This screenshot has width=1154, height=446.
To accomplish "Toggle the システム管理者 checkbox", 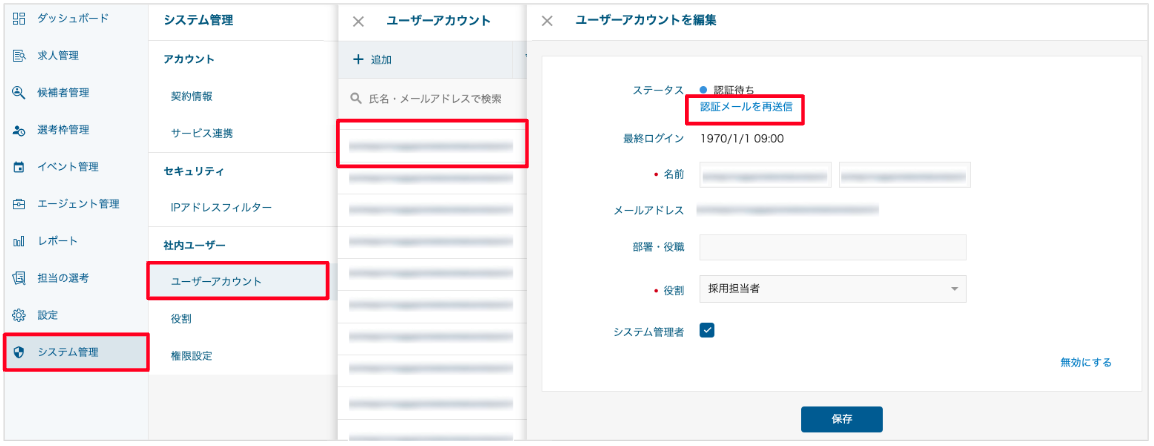I will point(707,331).
